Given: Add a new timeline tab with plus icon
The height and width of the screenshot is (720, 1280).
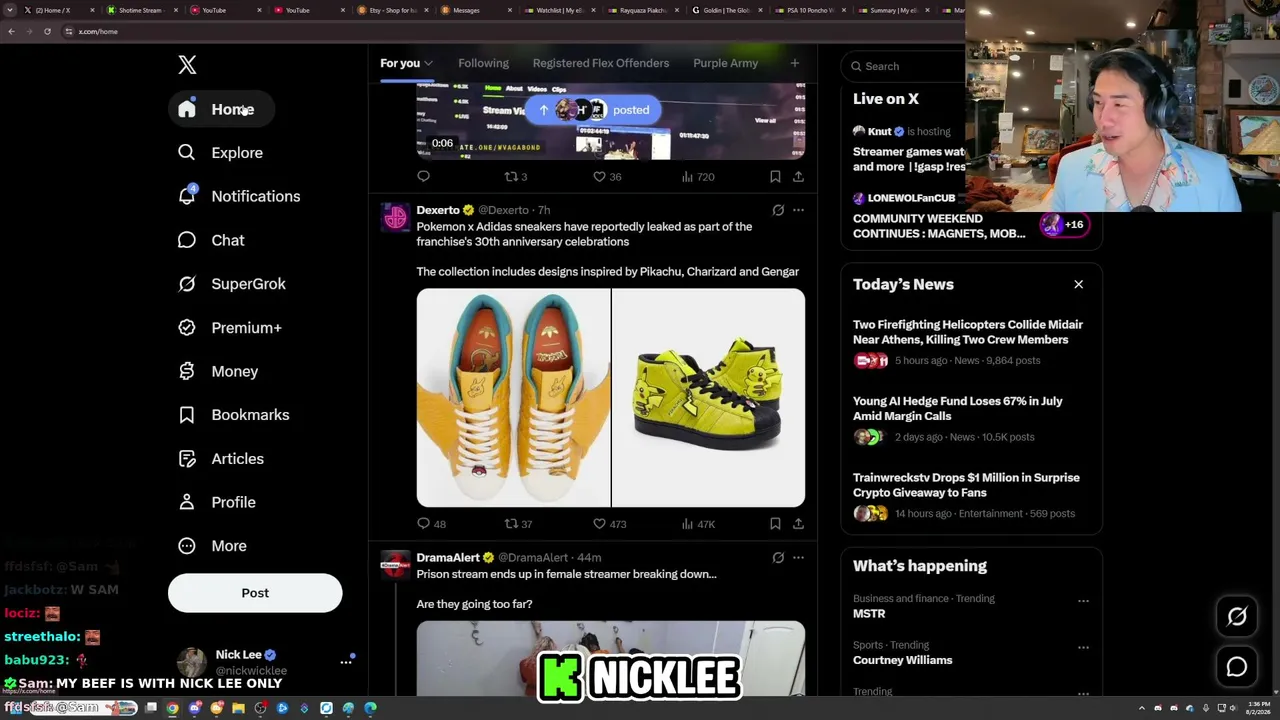Looking at the screenshot, I should [x=795, y=63].
